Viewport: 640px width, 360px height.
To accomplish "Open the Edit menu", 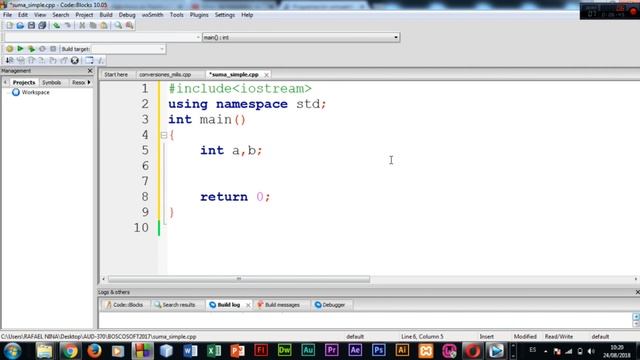I will point(23,15).
